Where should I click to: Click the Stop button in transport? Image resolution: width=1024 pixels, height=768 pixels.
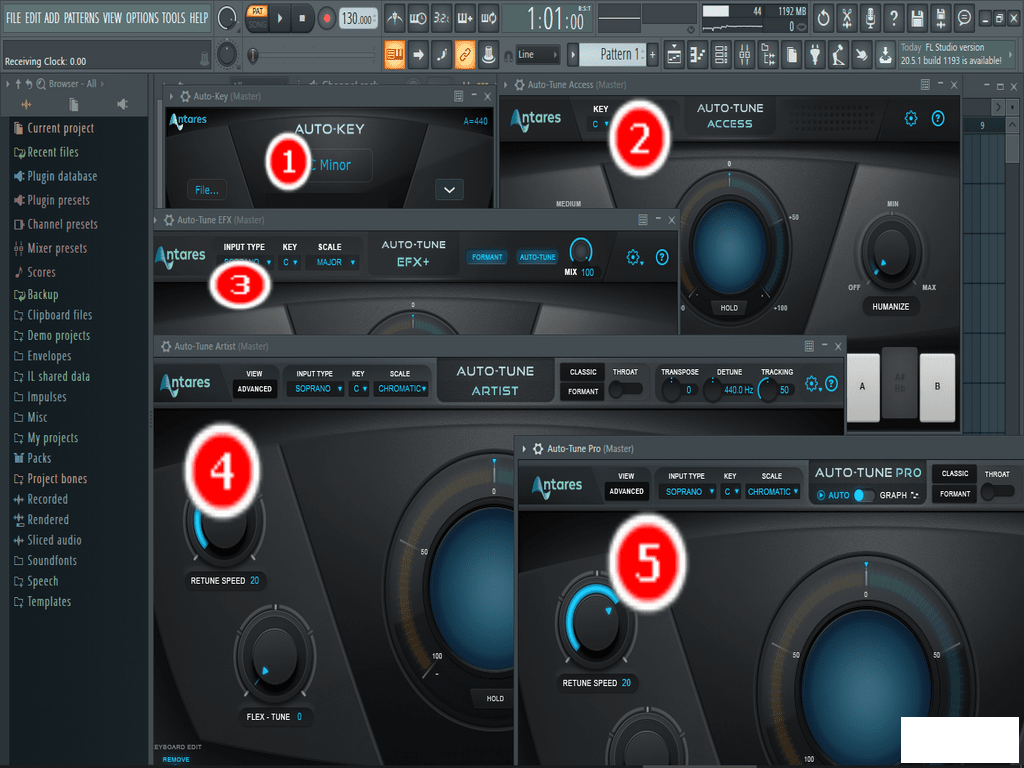coord(302,18)
